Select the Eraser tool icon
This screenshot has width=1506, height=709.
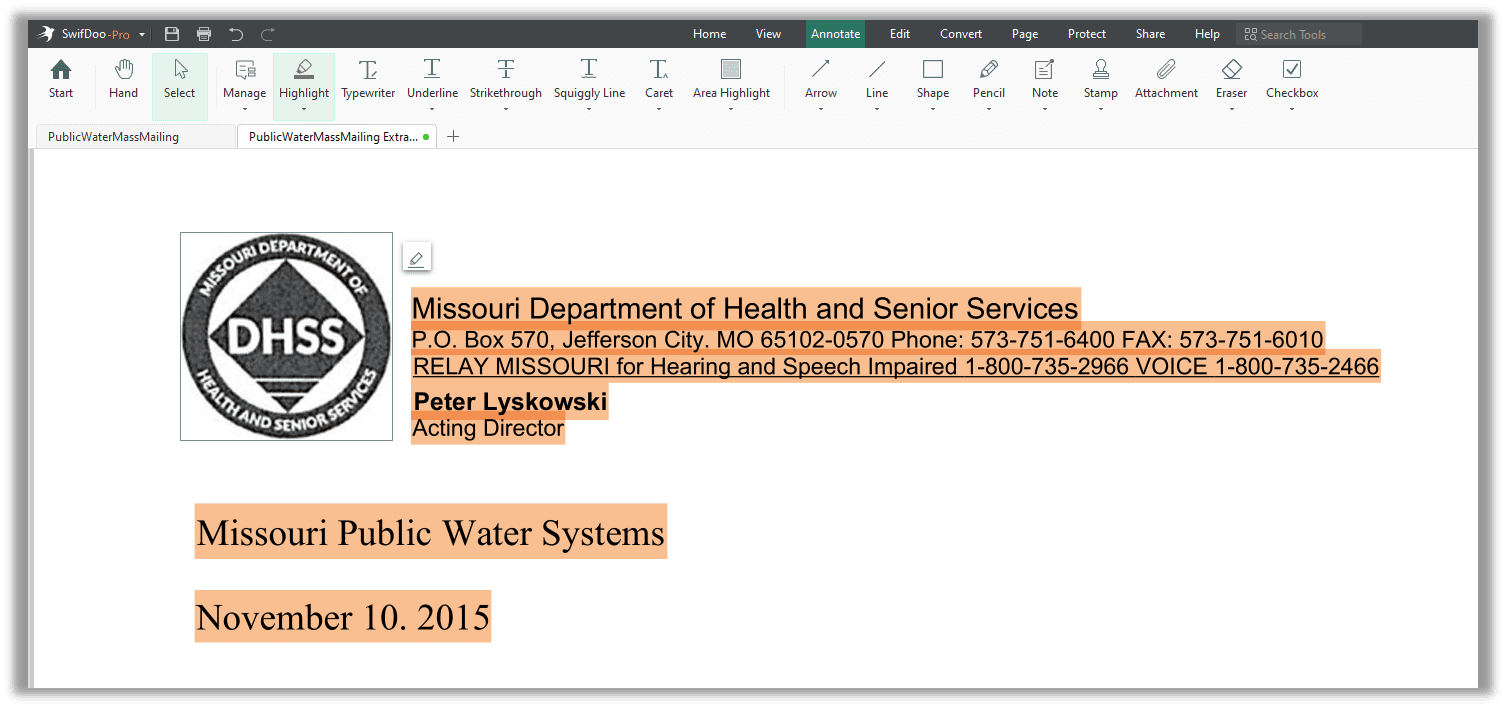[1232, 69]
